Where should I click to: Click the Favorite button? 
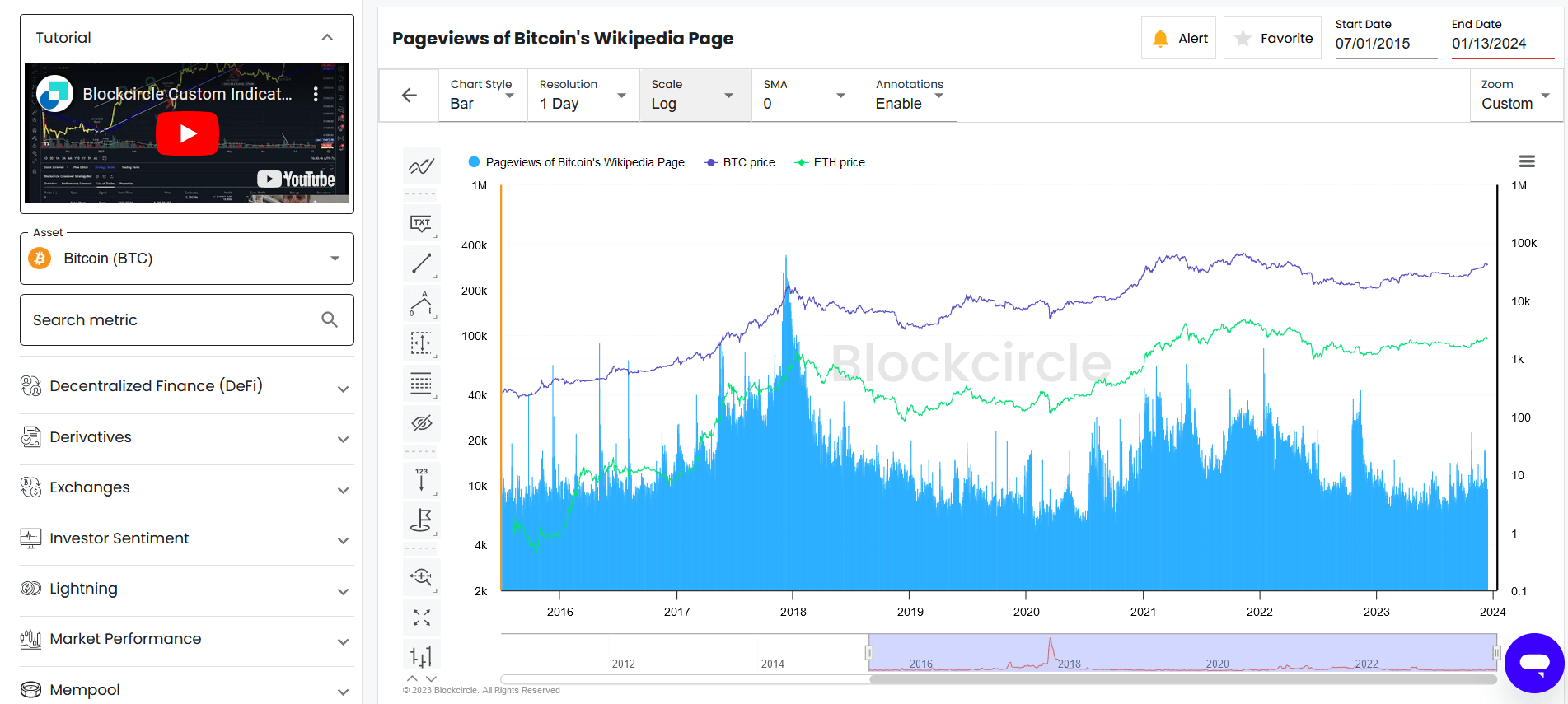coord(1273,39)
